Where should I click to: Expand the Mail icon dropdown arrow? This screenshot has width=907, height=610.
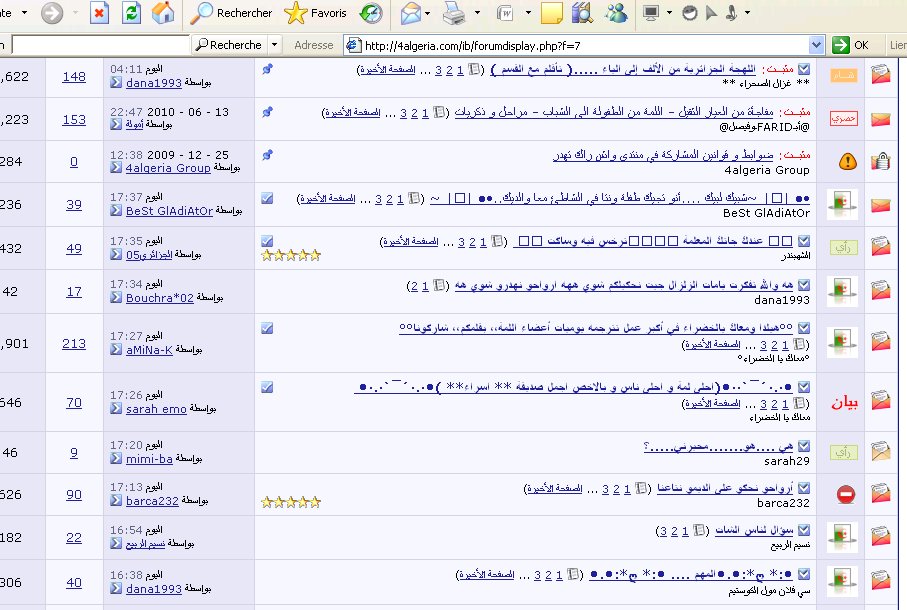(x=431, y=13)
